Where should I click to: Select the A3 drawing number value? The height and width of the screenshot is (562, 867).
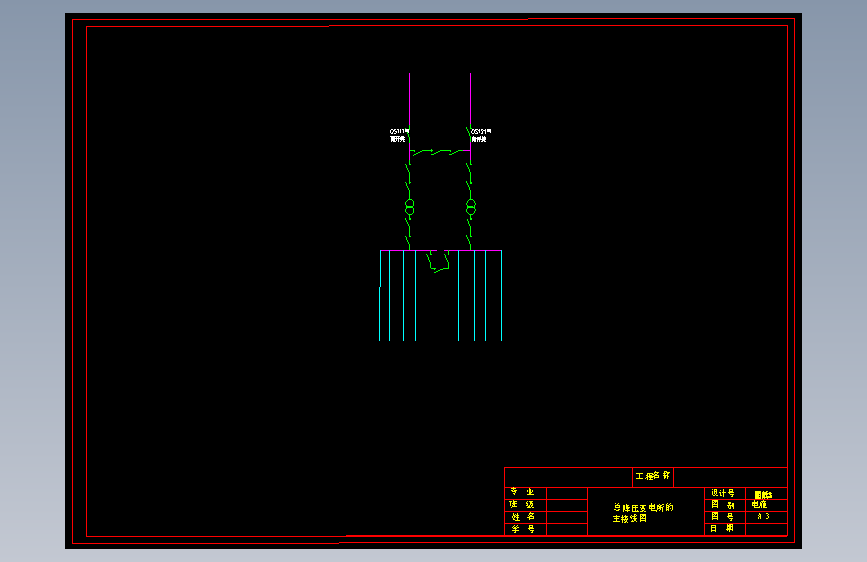pos(764,516)
